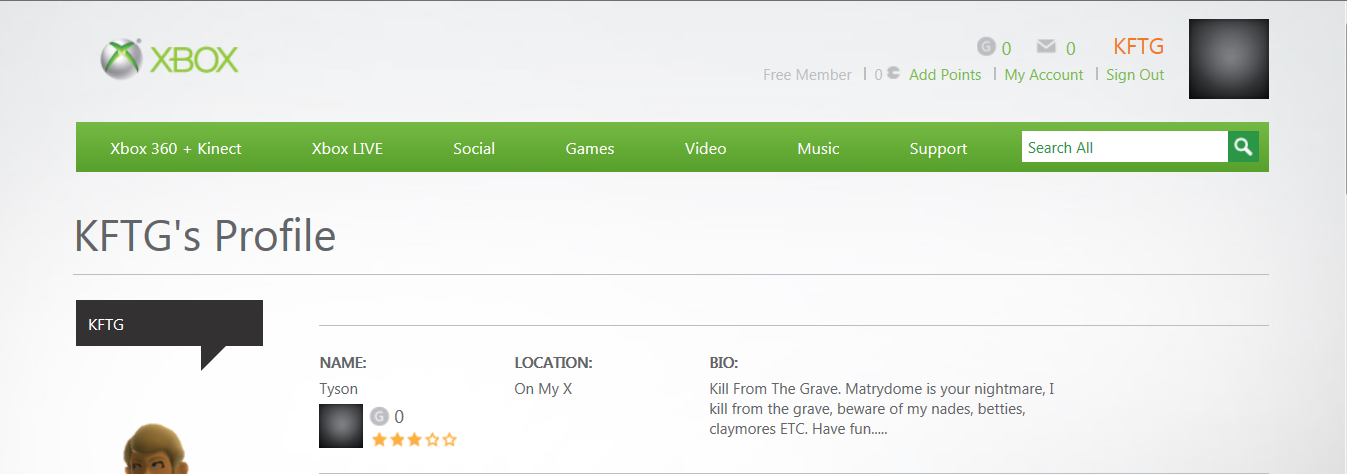Open messages via the envelope icon

(1046, 46)
